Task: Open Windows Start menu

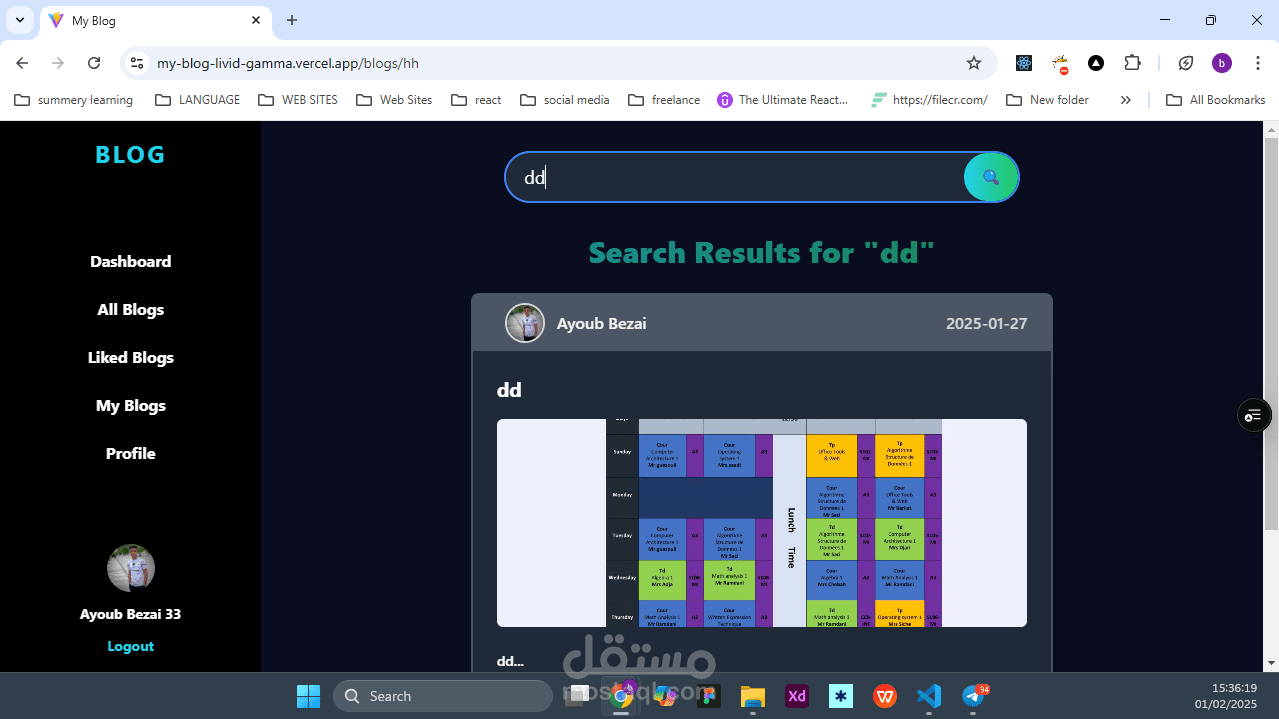Action: 308,696
